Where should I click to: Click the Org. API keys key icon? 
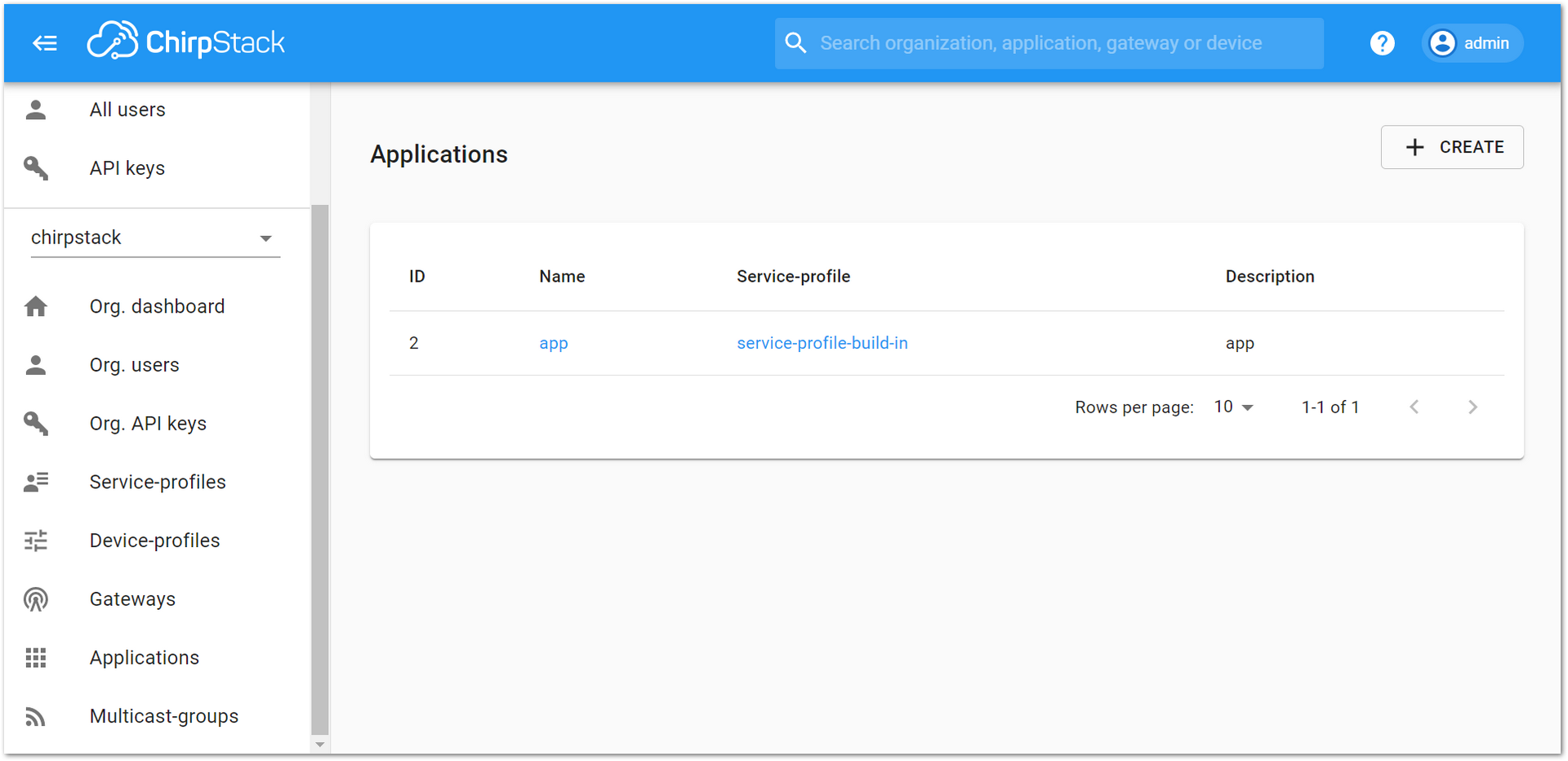36,424
